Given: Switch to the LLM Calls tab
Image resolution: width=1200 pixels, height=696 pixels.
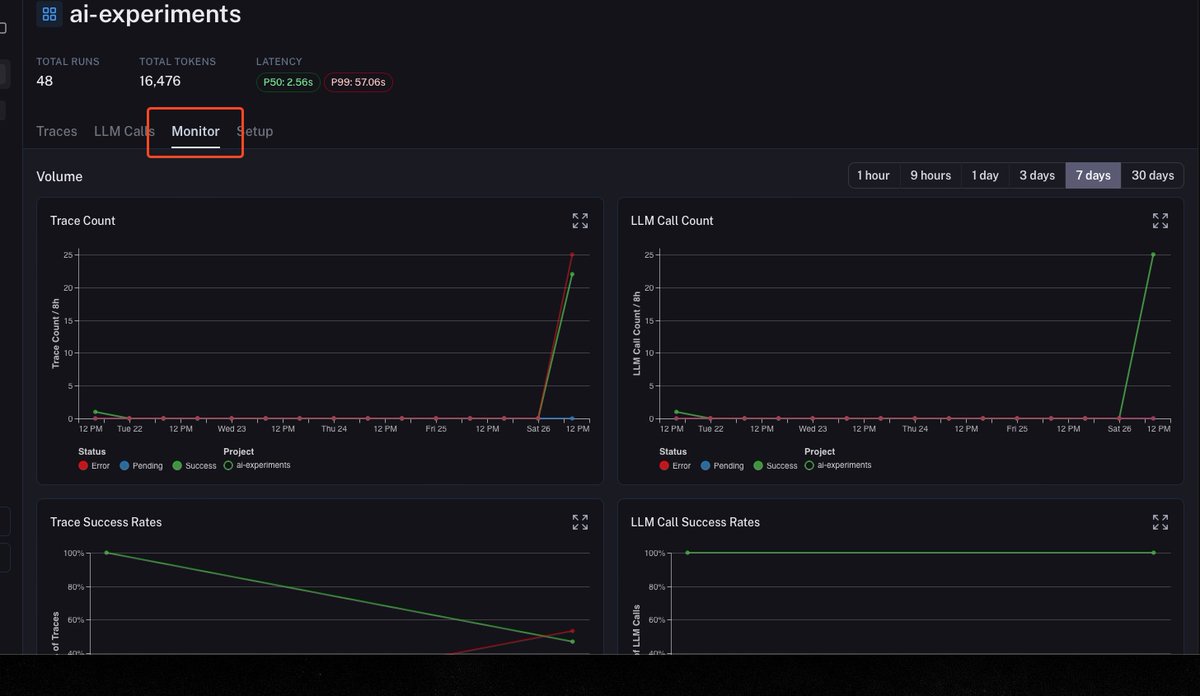Looking at the screenshot, I should [124, 131].
